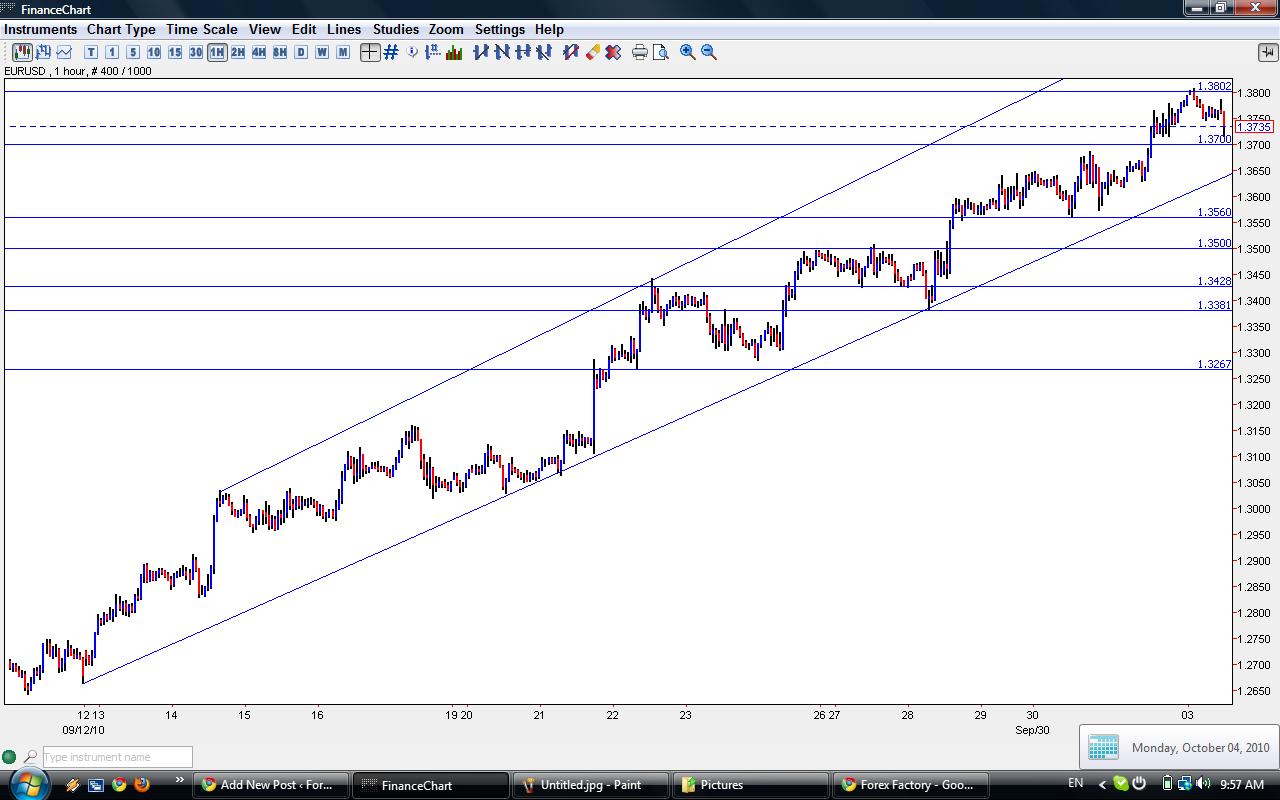Switch to Add New Post Chrome taskbar window
The height and width of the screenshot is (800, 1280).
click(x=271, y=785)
